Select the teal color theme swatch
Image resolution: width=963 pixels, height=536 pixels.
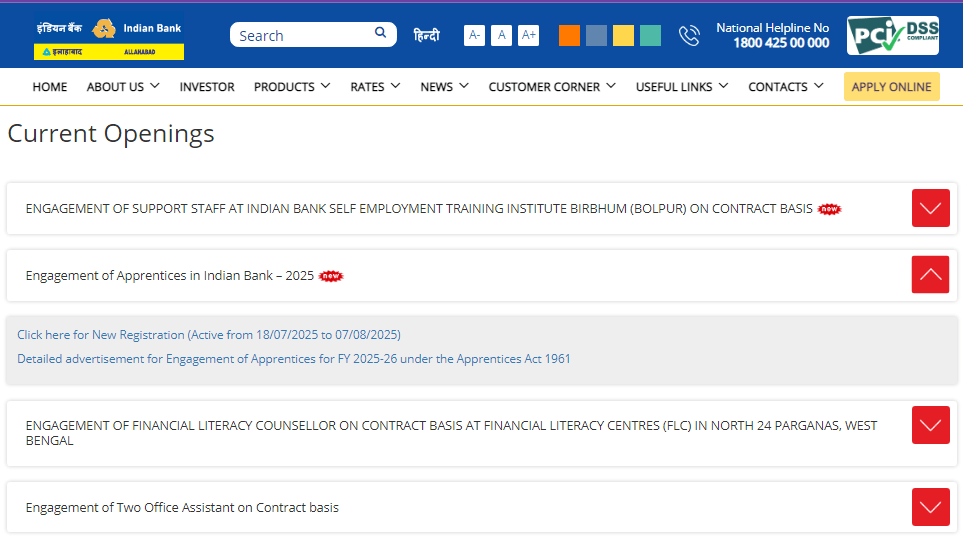[x=650, y=36]
